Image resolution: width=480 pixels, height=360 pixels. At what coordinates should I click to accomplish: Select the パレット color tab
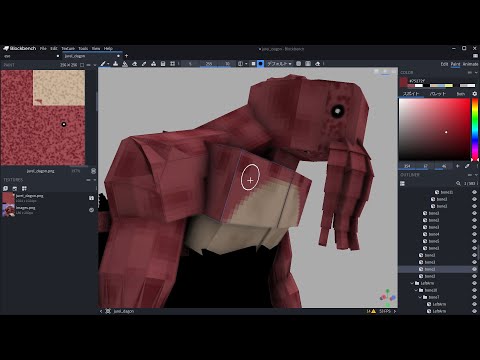pyautogui.click(x=438, y=94)
